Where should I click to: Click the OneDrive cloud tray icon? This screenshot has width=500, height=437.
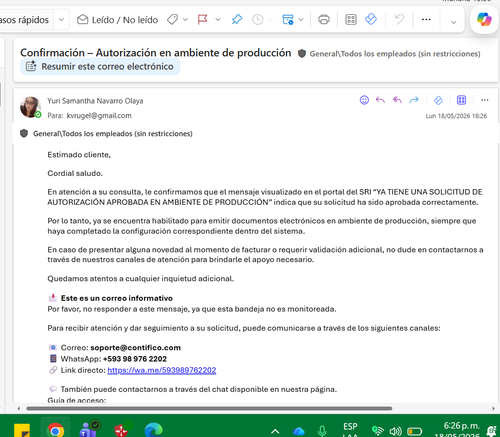tap(299, 432)
